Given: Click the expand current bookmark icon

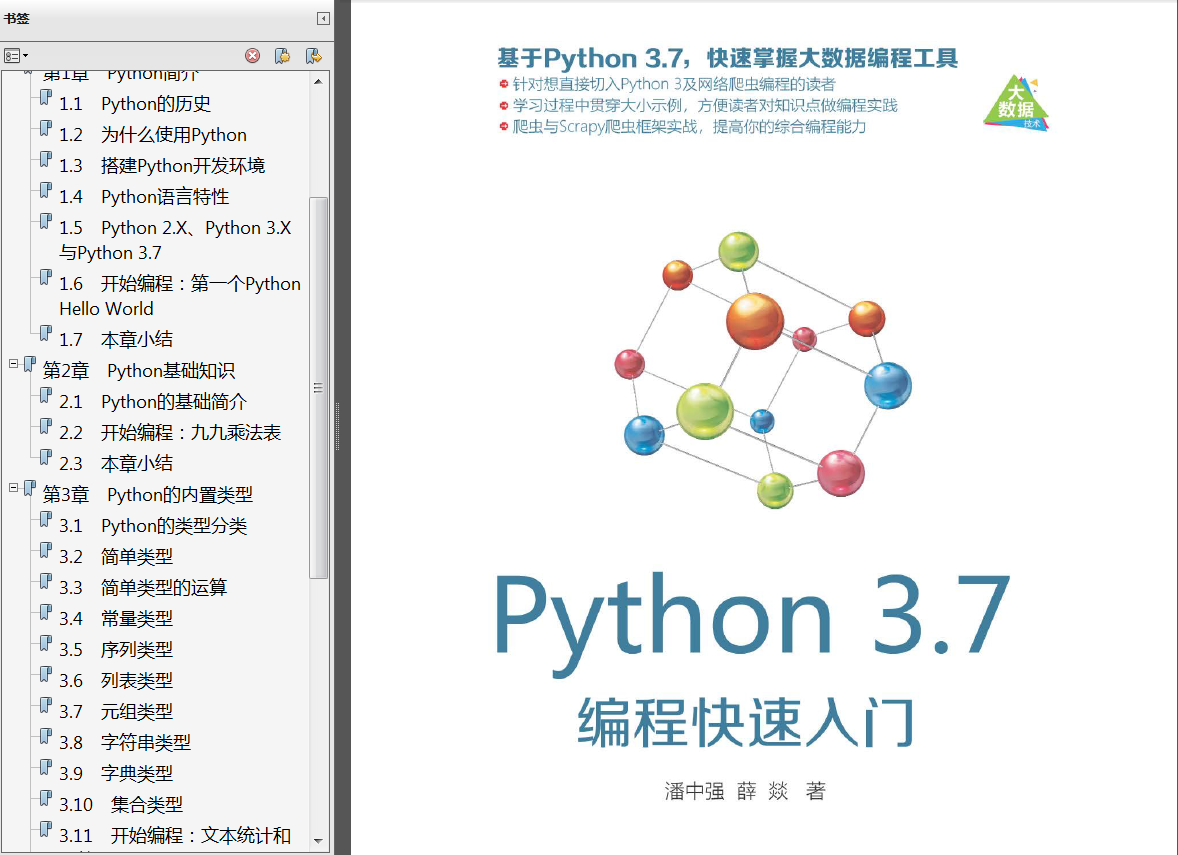Looking at the screenshot, I should pos(314,56).
